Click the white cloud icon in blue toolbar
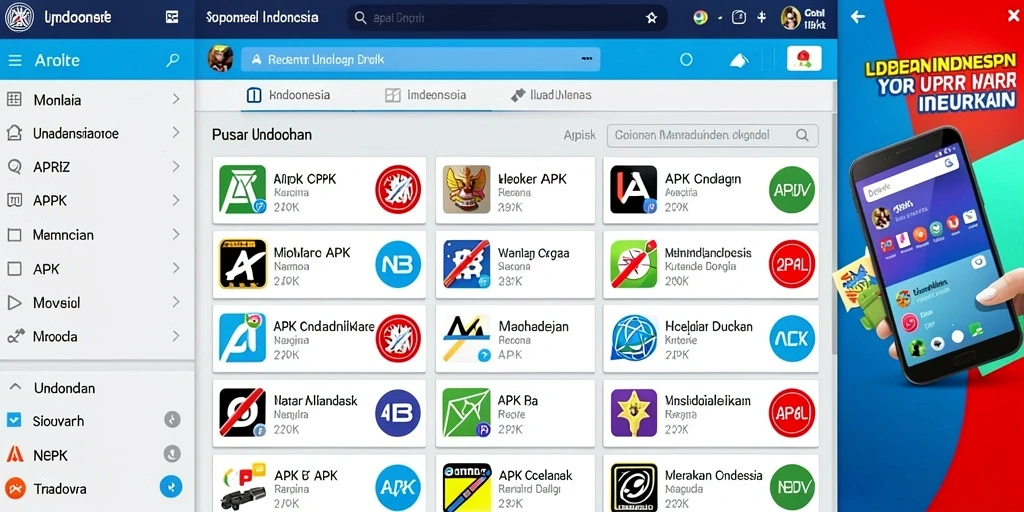 739,61
